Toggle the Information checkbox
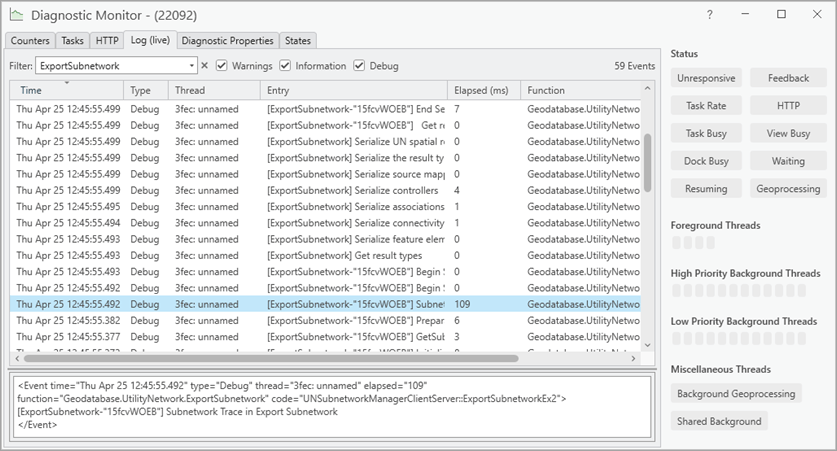The width and height of the screenshot is (837, 451). 285,66
